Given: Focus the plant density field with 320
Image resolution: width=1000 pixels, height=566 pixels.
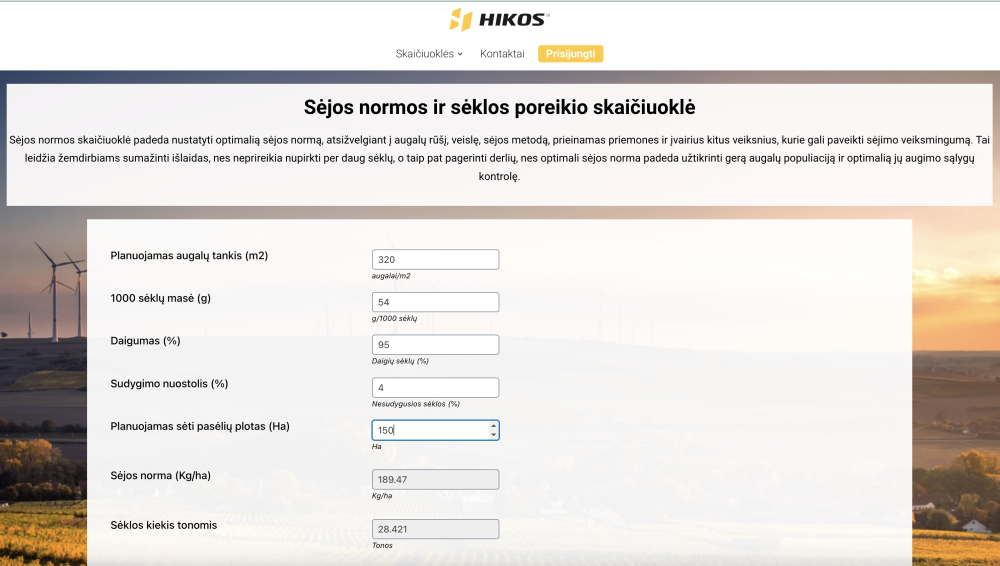Looking at the screenshot, I should [436, 260].
